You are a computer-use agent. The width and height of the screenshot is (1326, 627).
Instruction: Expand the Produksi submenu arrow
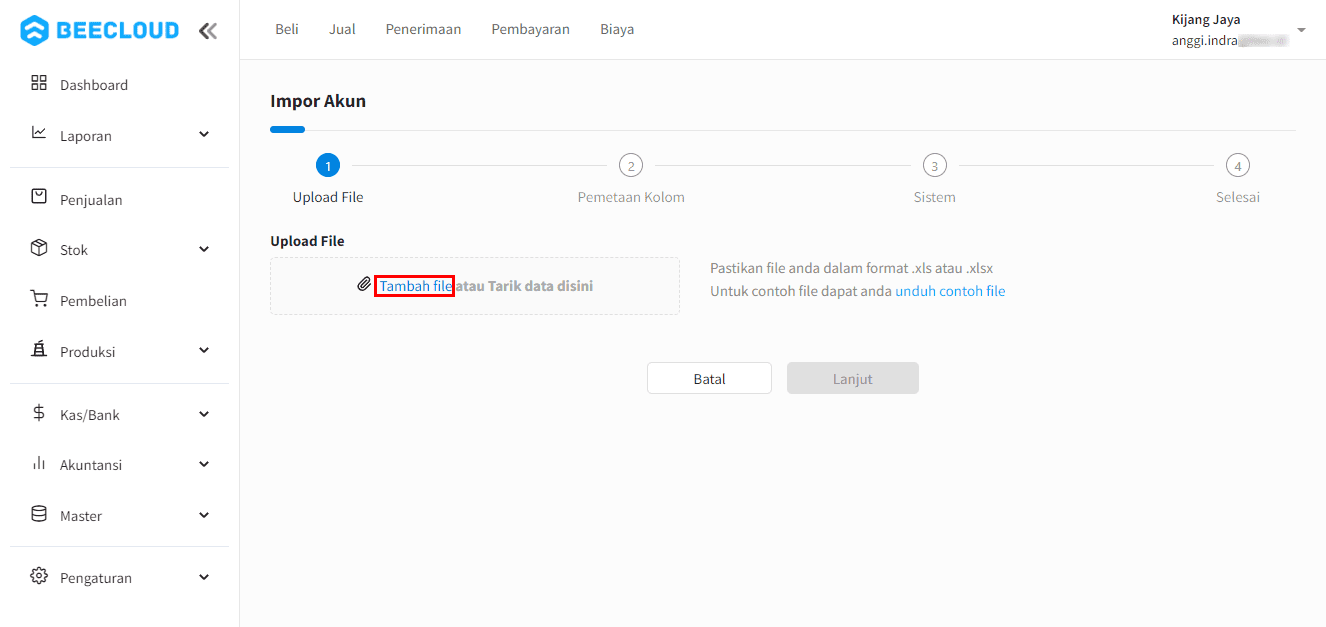point(204,350)
